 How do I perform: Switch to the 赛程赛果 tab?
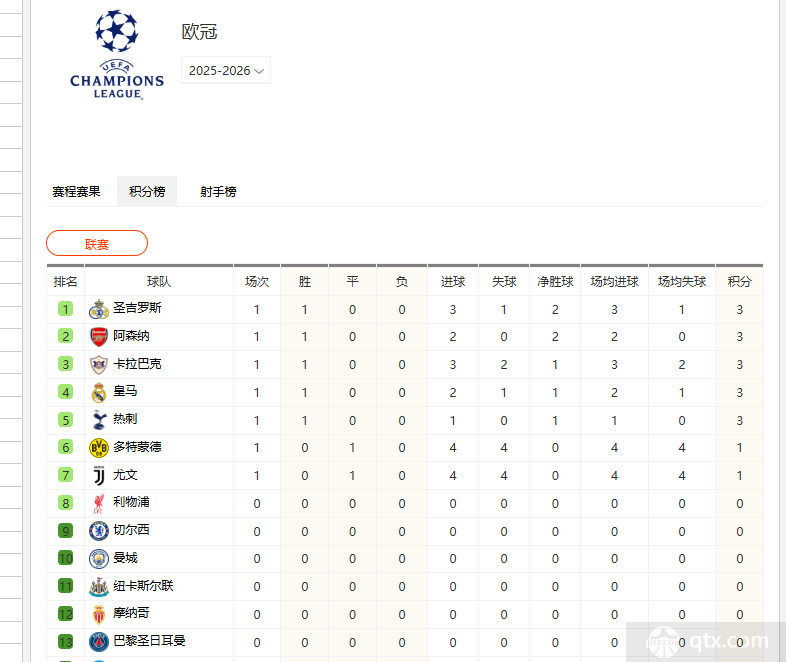pos(76,191)
